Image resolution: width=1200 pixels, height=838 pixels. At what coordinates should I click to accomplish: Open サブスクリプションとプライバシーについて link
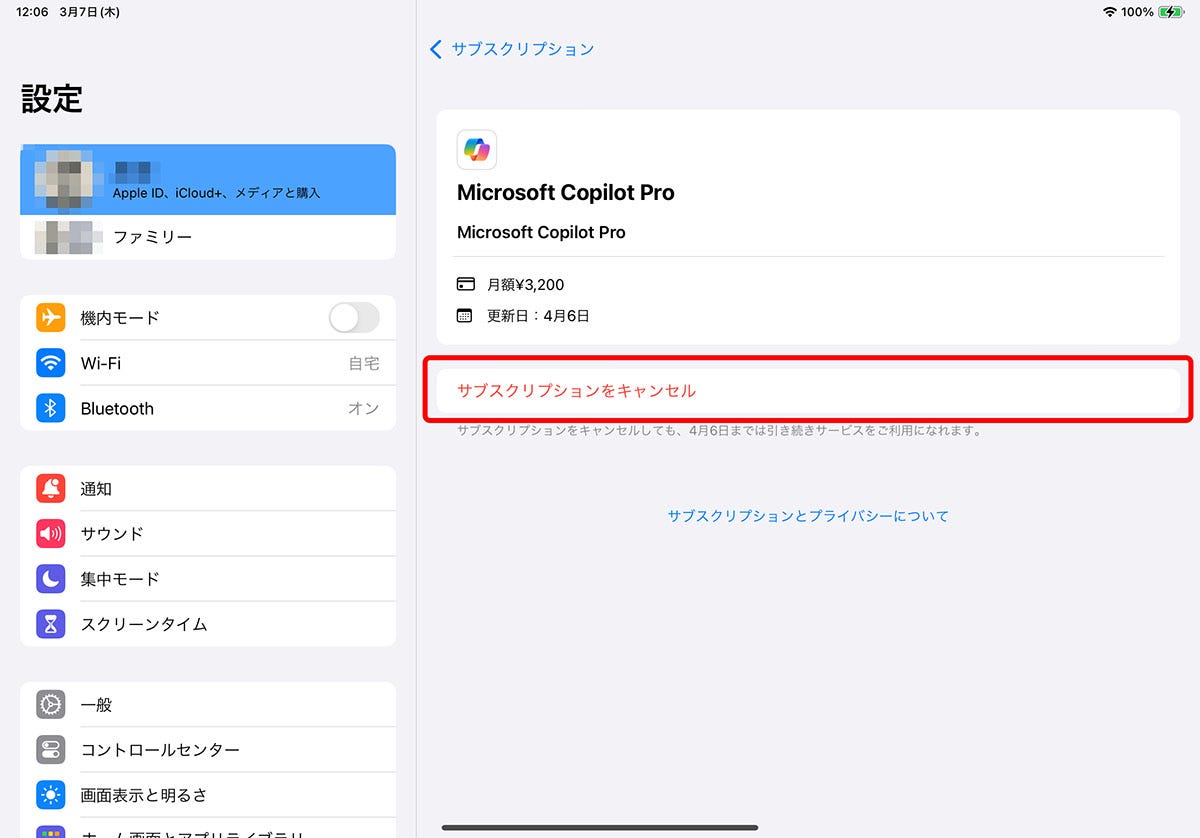(x=806, y=515)
